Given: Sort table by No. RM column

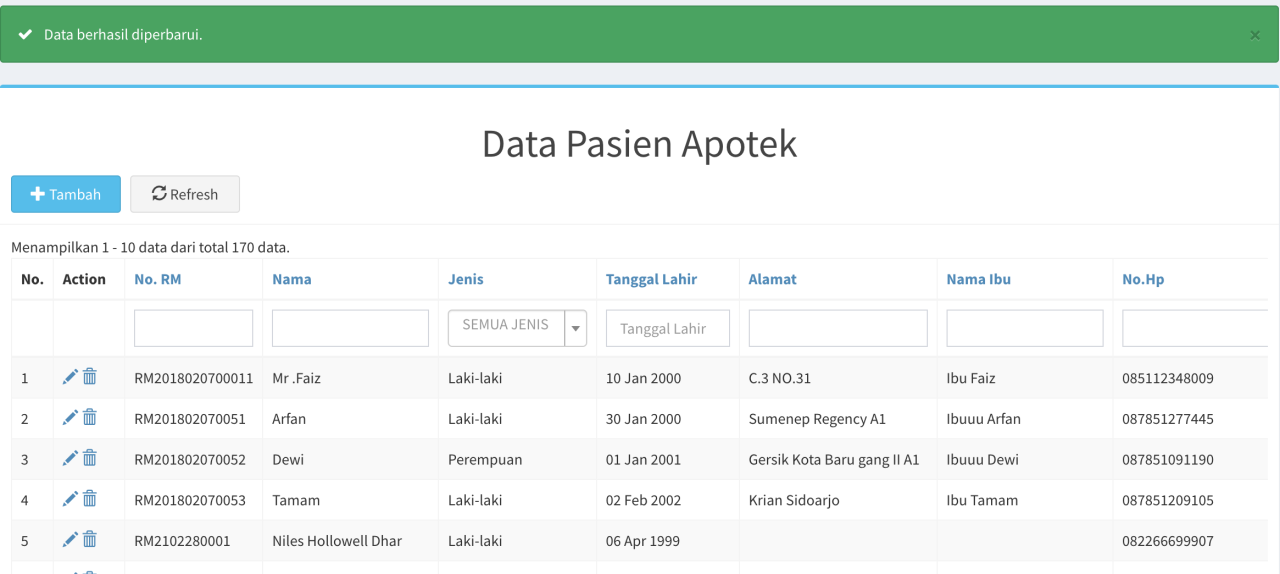Looking at the screenshot, I should tap(158, 279).
